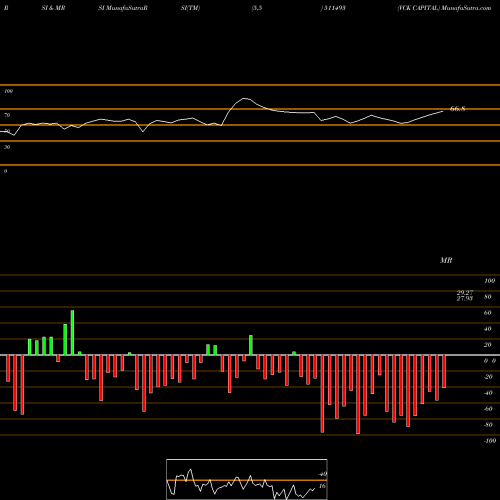Viewport: 500px width, 500px height.
Task: Click the -100 label on MR axis
Action: (x=489, y=441)
